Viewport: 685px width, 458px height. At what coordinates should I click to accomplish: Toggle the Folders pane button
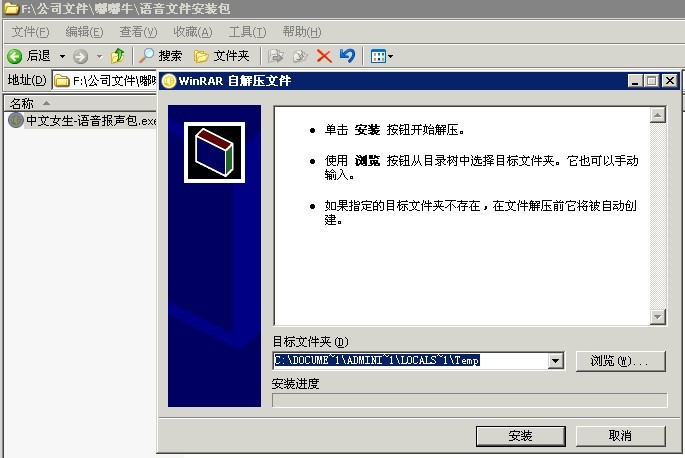click(221, 56)
